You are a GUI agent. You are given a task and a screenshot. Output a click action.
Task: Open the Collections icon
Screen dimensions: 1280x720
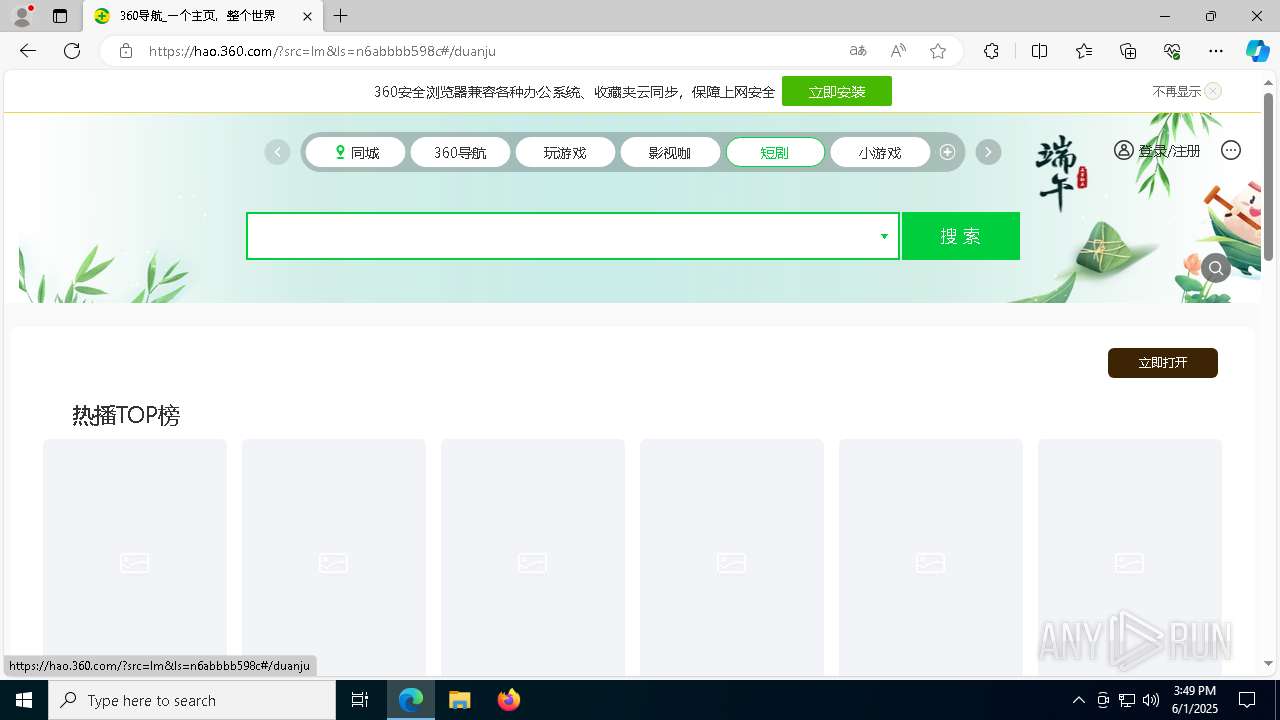1128,51
